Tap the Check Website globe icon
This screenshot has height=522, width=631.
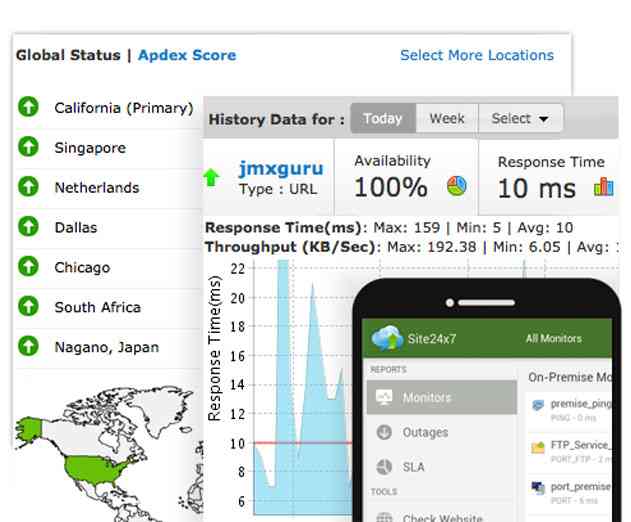tap(384, 517)
